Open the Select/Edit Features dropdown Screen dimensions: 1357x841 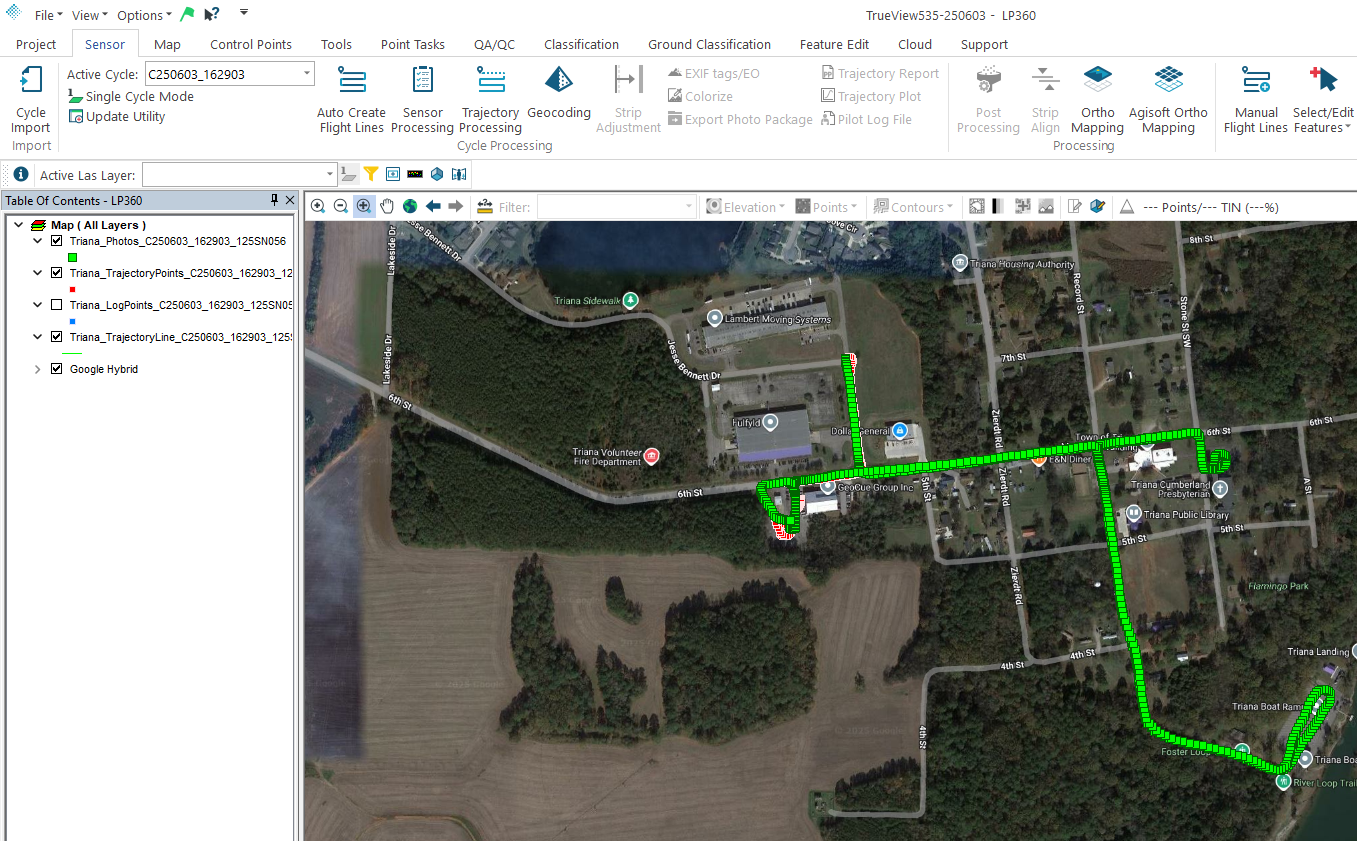pos(1322,101)
